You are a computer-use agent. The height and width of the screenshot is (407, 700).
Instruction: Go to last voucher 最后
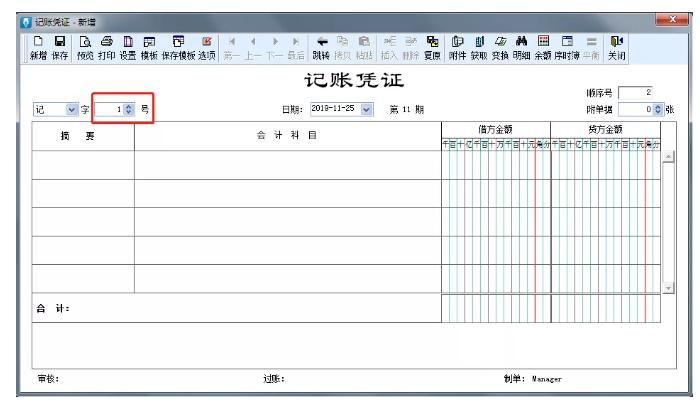pos(296,48)
